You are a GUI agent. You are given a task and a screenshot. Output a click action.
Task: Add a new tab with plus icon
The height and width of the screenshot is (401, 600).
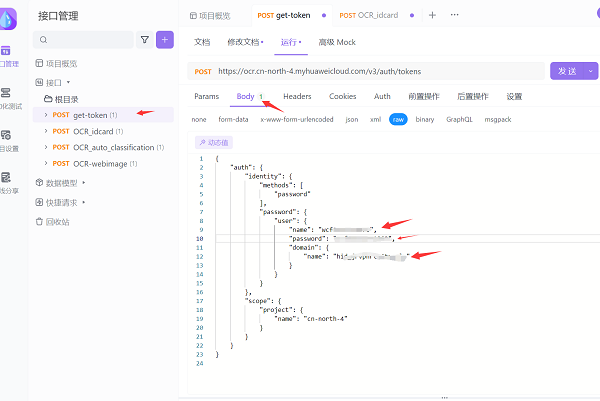(432, 15)
